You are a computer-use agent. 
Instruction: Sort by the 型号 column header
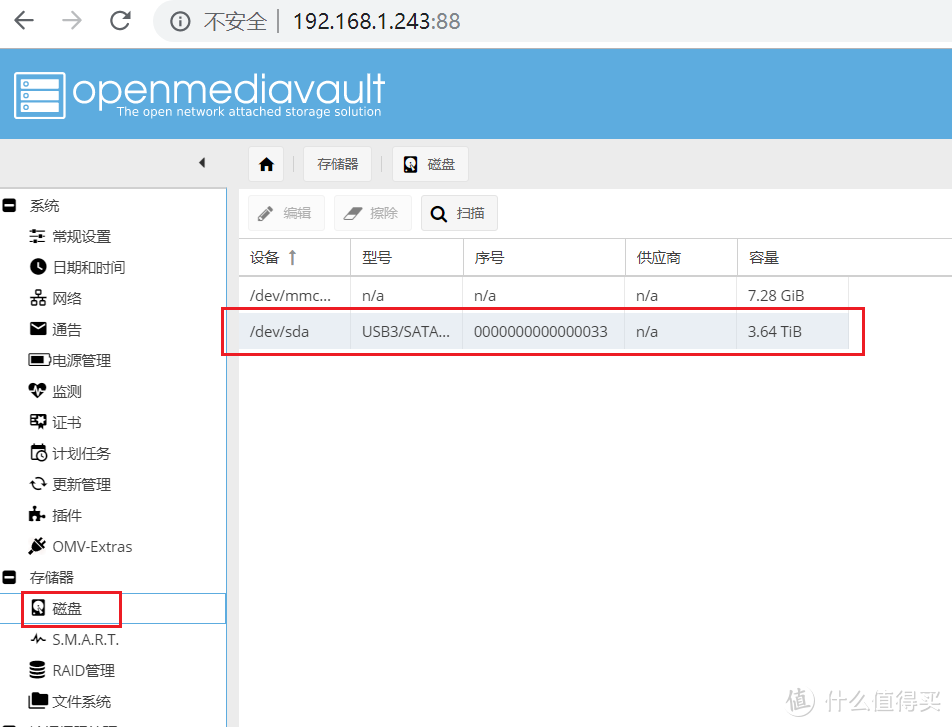point(407,258)
